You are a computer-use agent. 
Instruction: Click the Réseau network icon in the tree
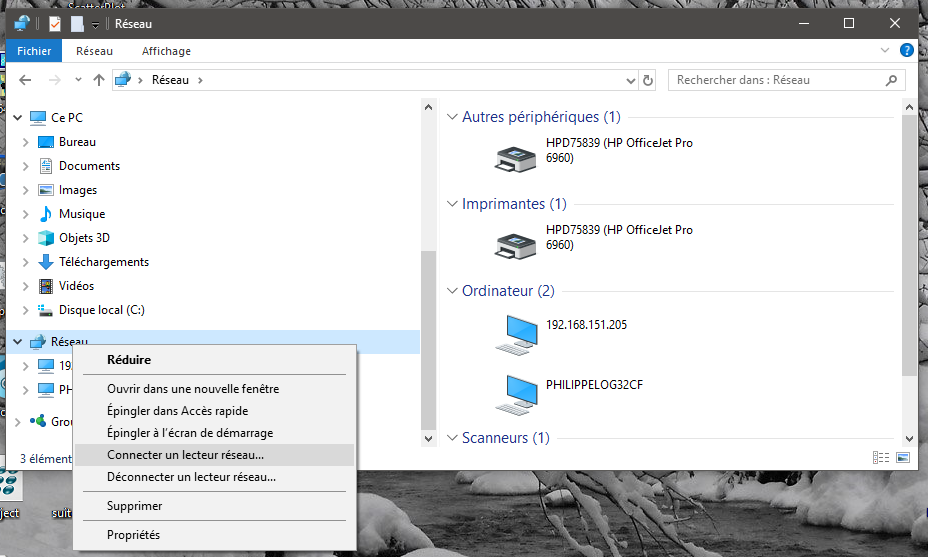point(38,342)
